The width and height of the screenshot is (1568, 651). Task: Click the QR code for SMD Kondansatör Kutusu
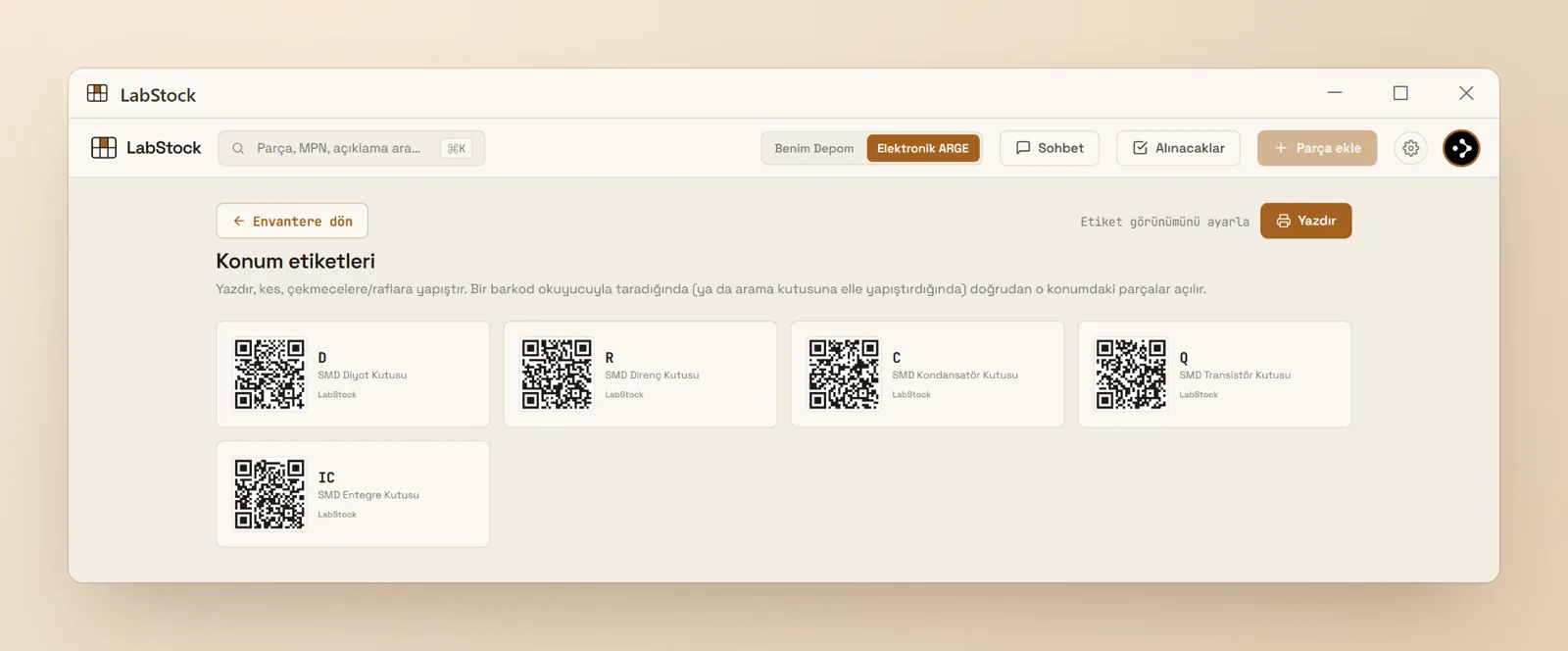click(x=844, y=374)
